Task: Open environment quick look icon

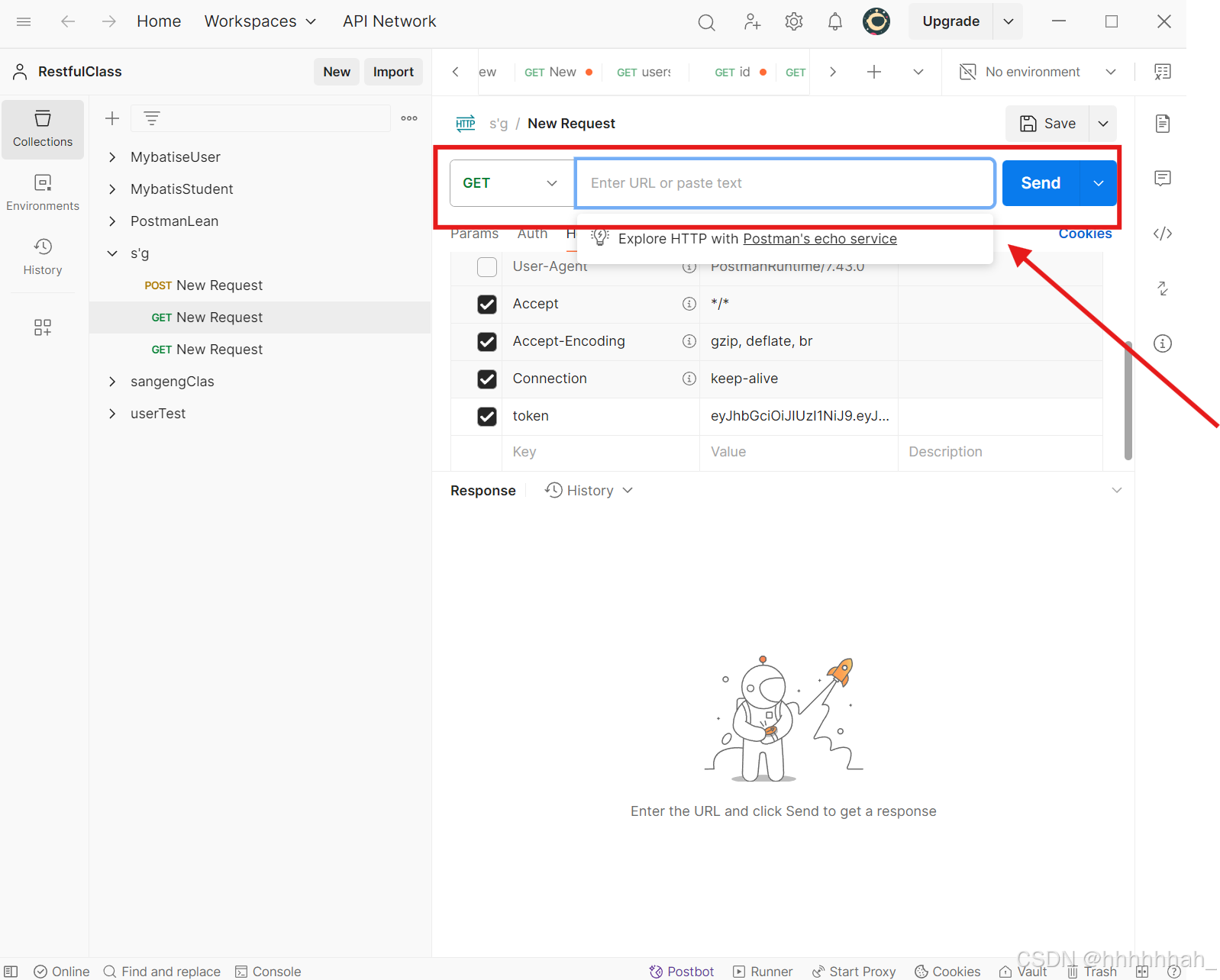Action: [1163, 72]
